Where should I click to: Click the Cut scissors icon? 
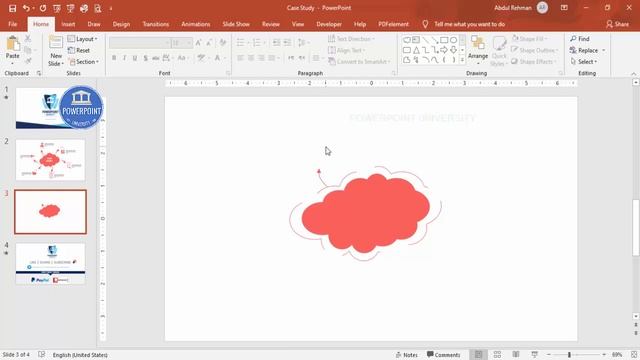click(x=28, y=39)
